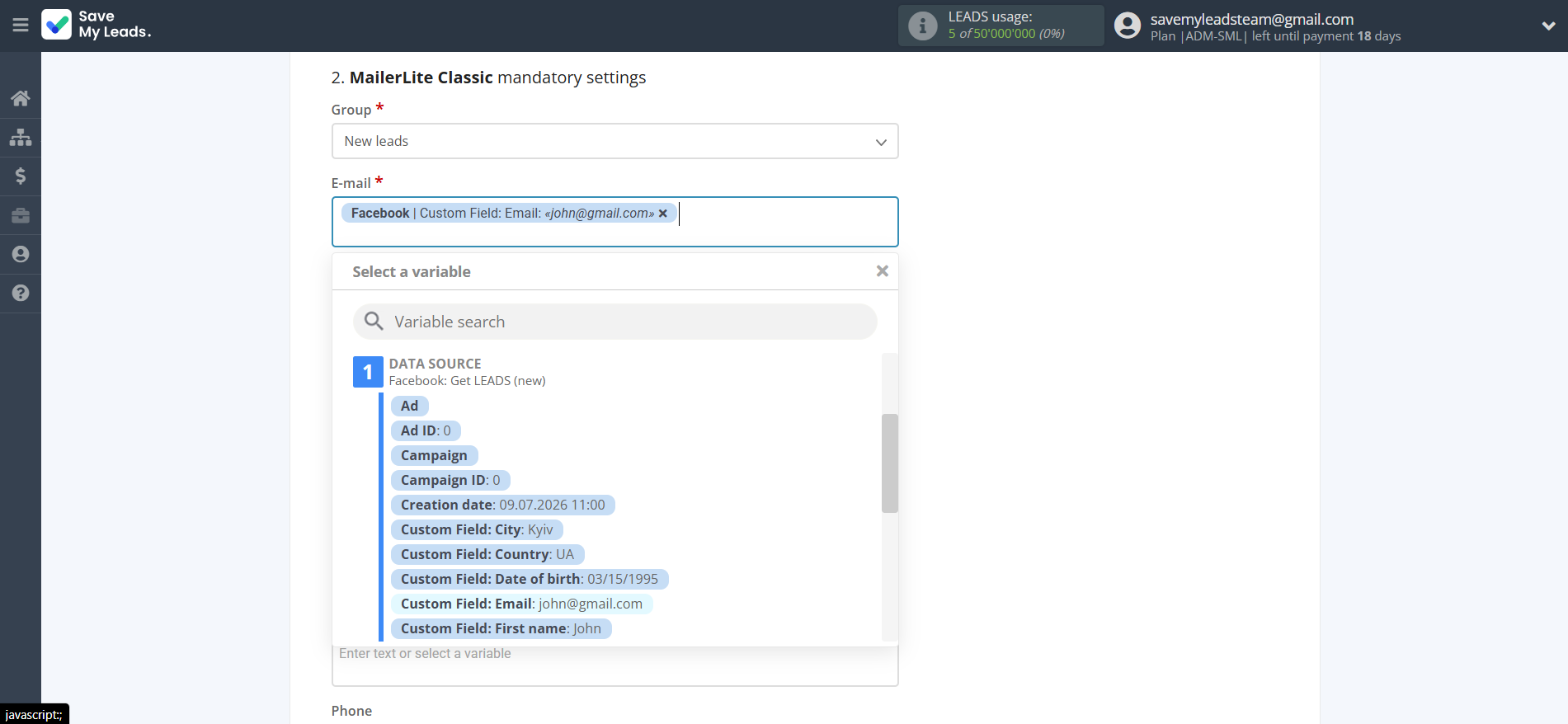Remove the Facebook Email tag

pos(662,214)
